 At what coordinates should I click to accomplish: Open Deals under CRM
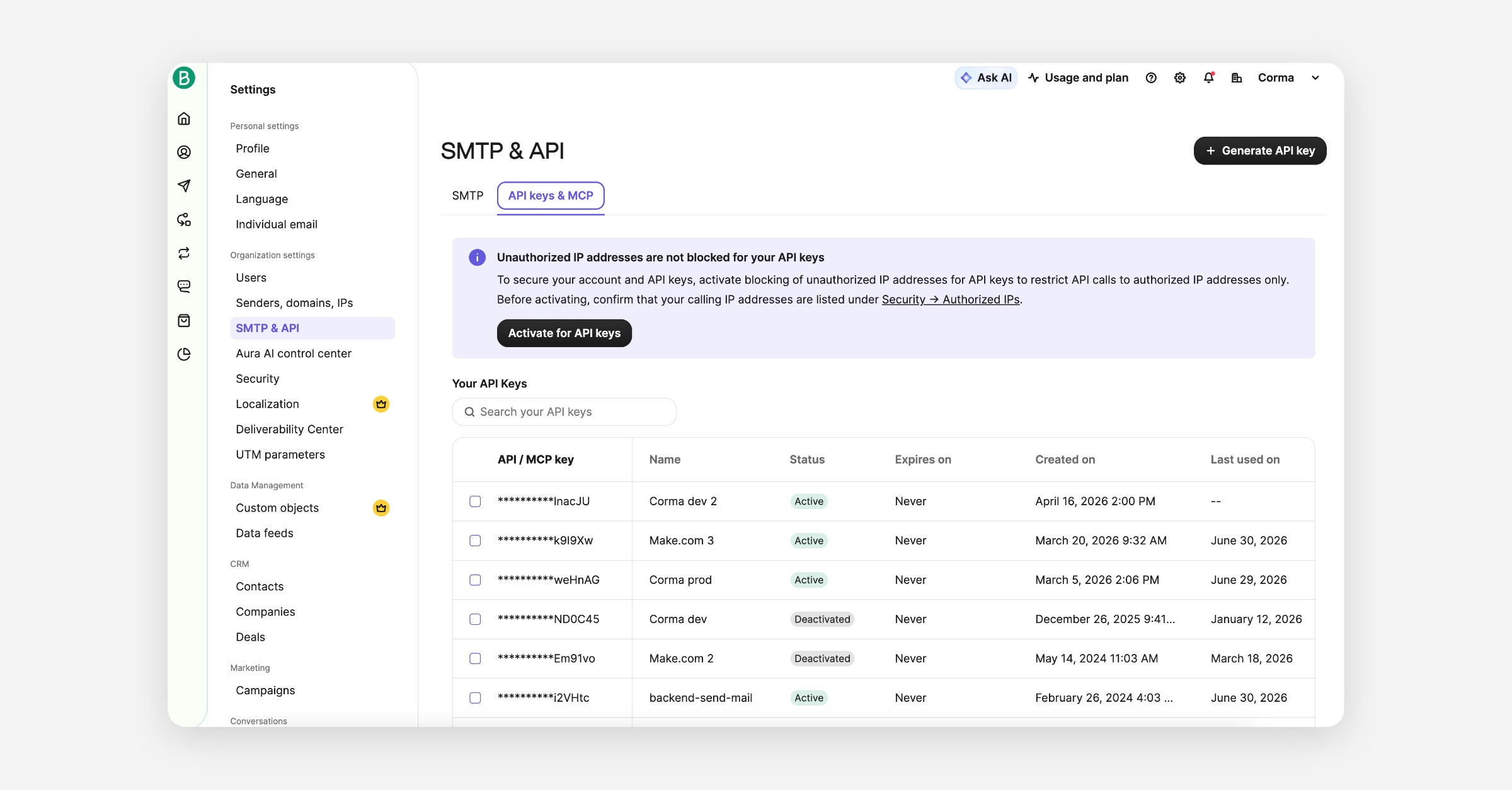click(312, 637)
